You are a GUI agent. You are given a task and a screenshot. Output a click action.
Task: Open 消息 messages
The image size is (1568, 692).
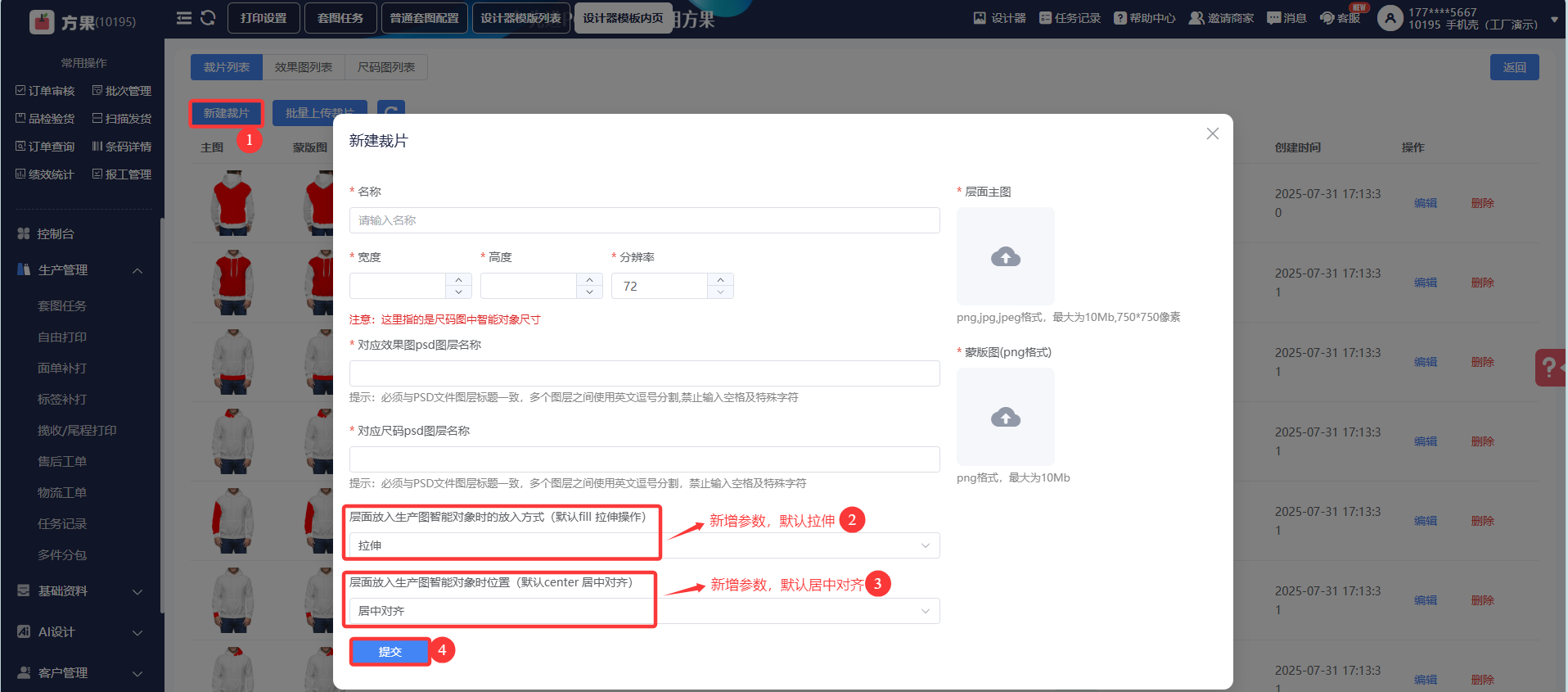tap(1286, 18)
